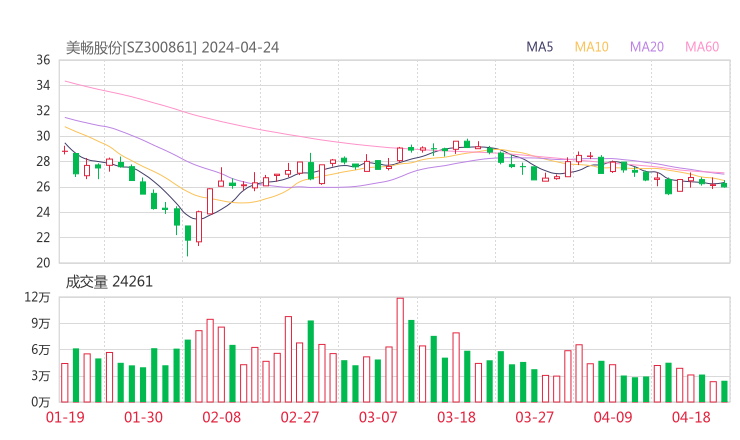Click the 30 price axis label
This screenshot has height=440, width=740.
(x=43, y=136)
